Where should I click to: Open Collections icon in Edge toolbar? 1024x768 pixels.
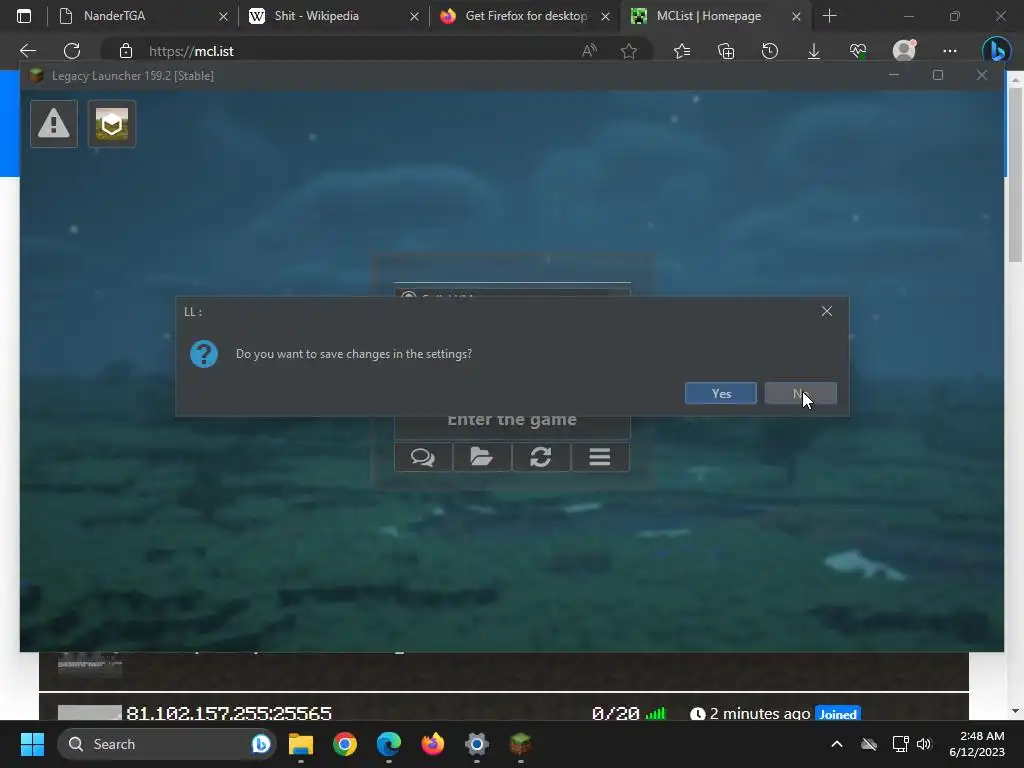(x=726, y=51)
